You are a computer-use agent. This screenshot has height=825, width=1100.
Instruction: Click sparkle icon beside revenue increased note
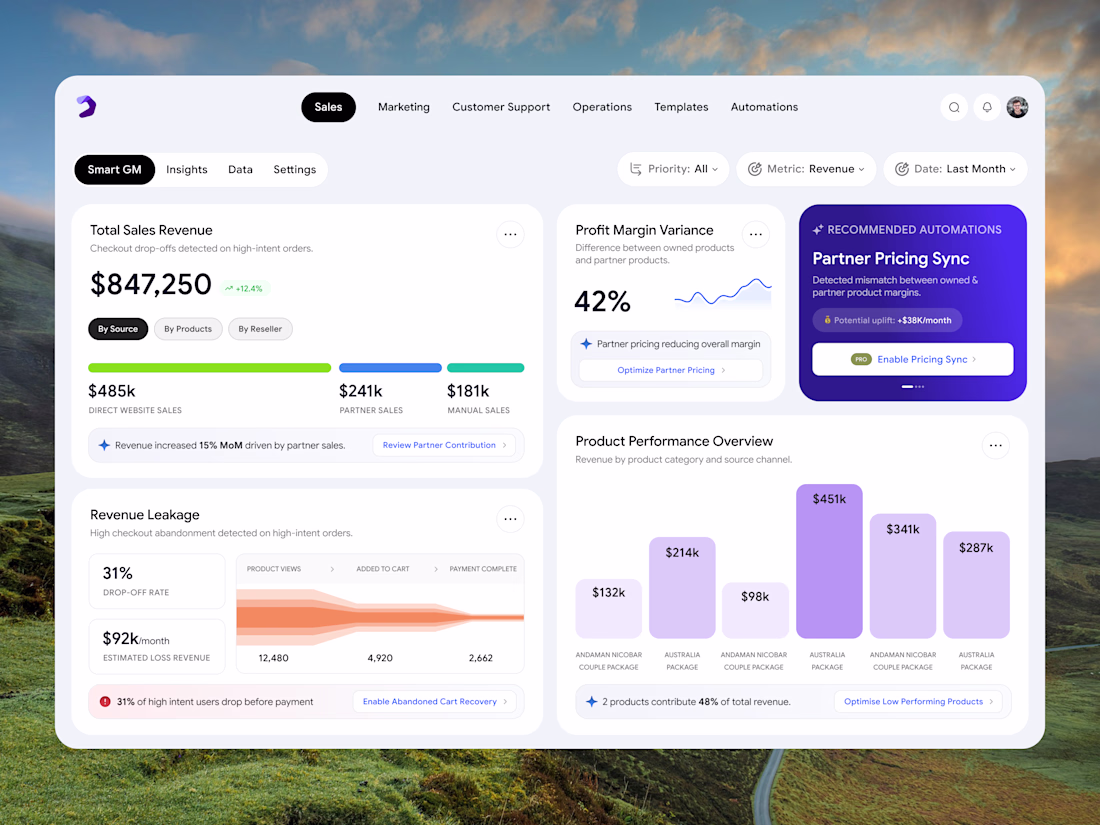coord(105,445)
